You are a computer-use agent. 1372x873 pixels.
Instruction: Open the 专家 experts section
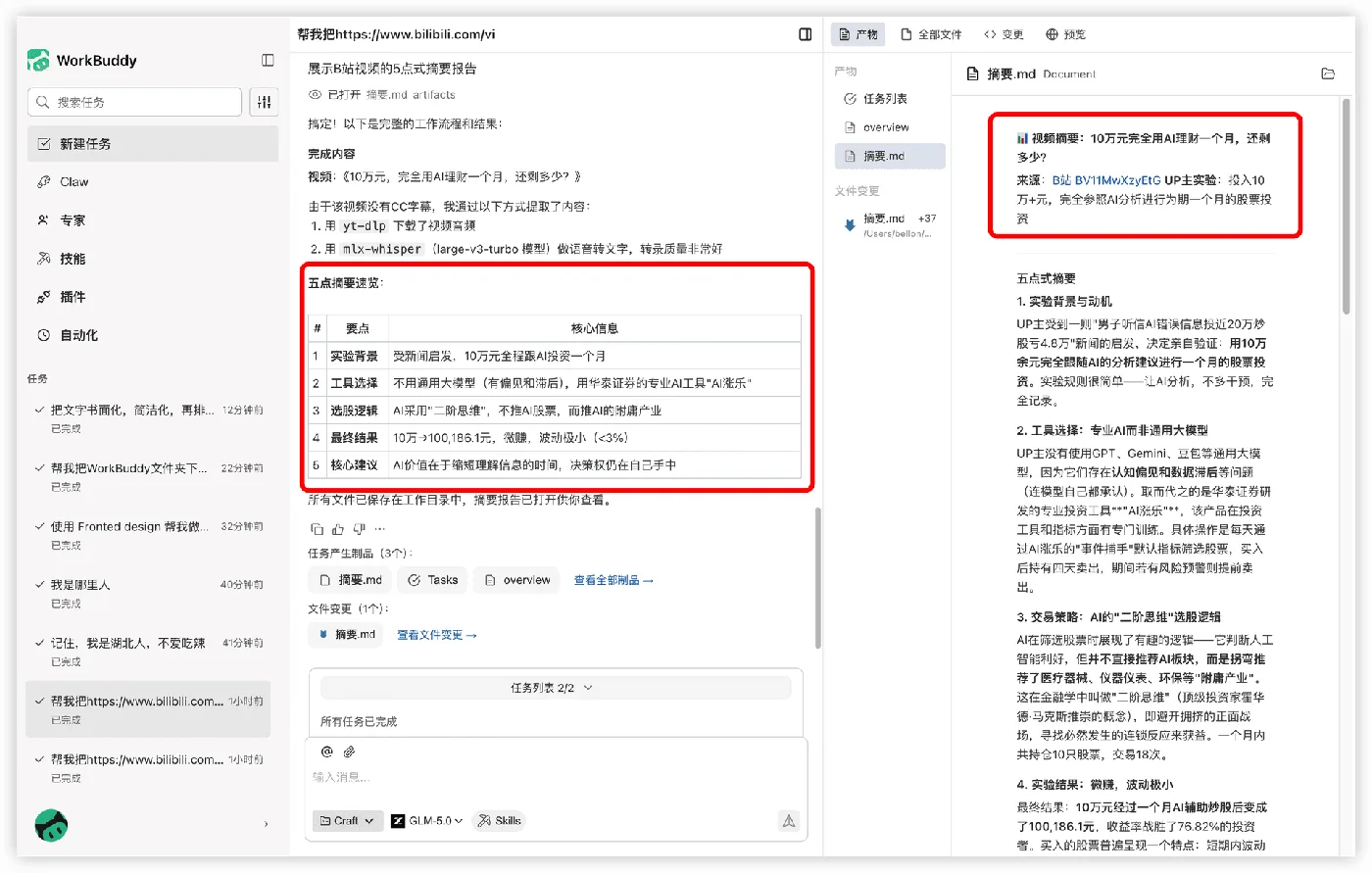point(153,220)
